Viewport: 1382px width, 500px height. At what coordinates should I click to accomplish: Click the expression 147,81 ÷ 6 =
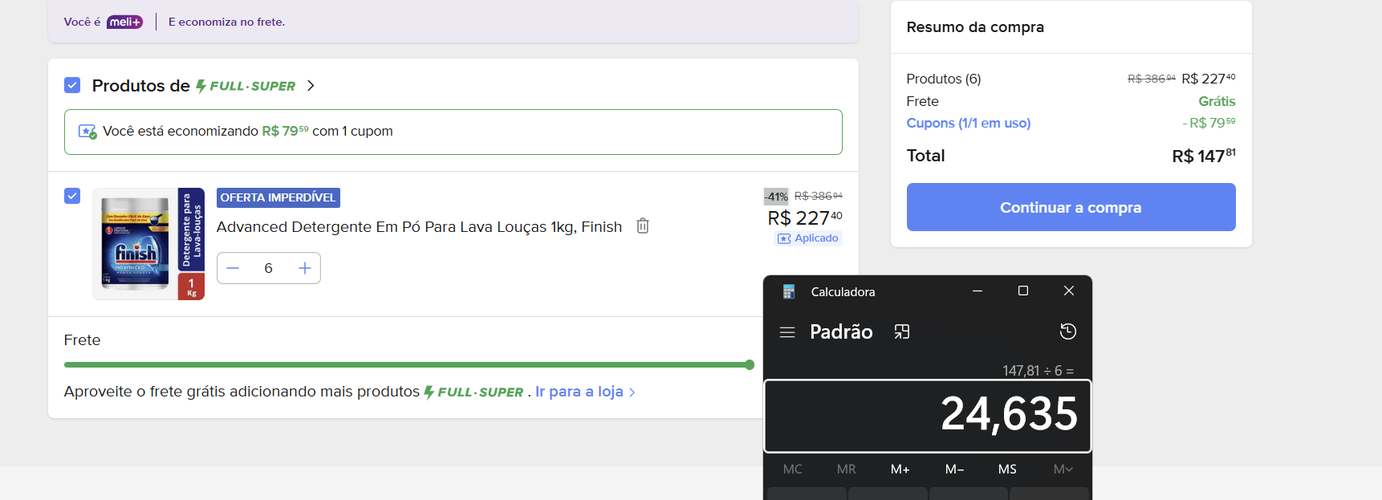[x=1038, y=370]
